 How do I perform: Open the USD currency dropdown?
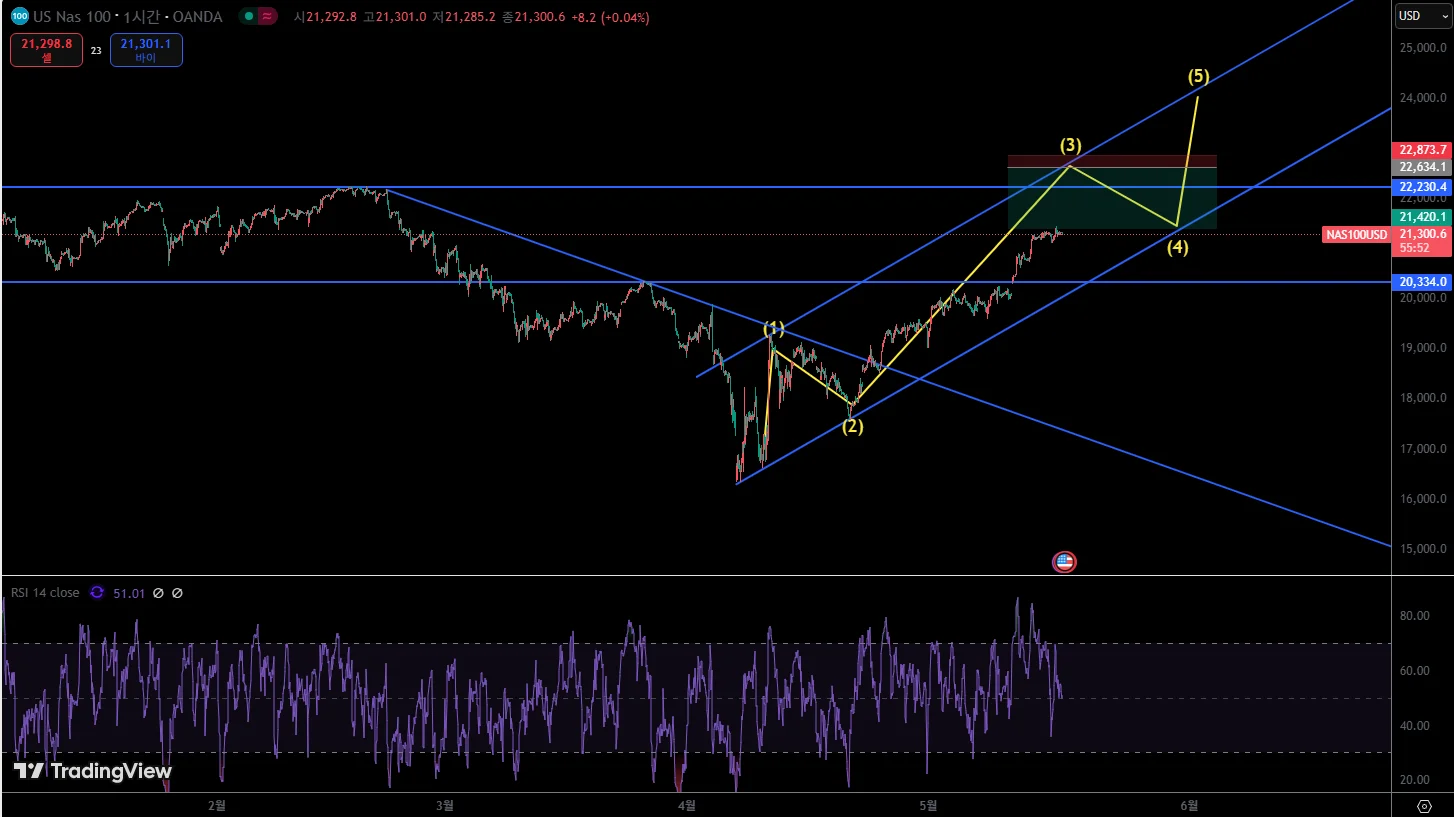coord(1423,16)
